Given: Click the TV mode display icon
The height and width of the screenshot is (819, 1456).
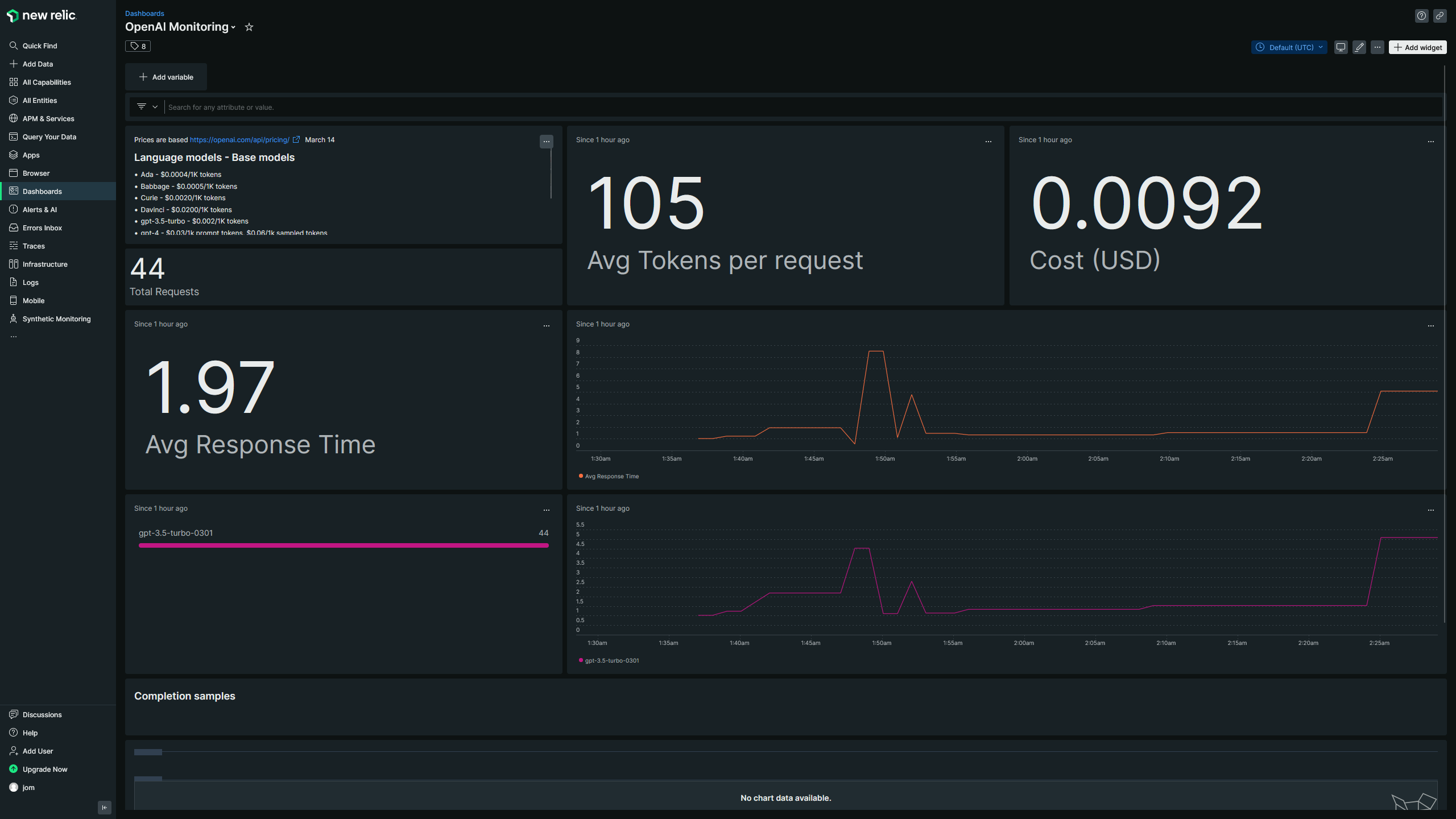Looking at the screenshot, I should 1341,47.
